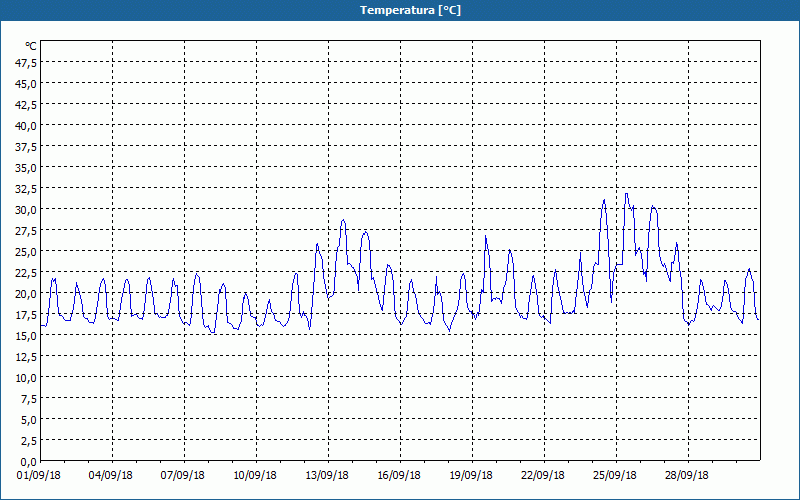Click the 40,0 y-axis label
This screenshot has width=800, height=500.
coord(26,126)
